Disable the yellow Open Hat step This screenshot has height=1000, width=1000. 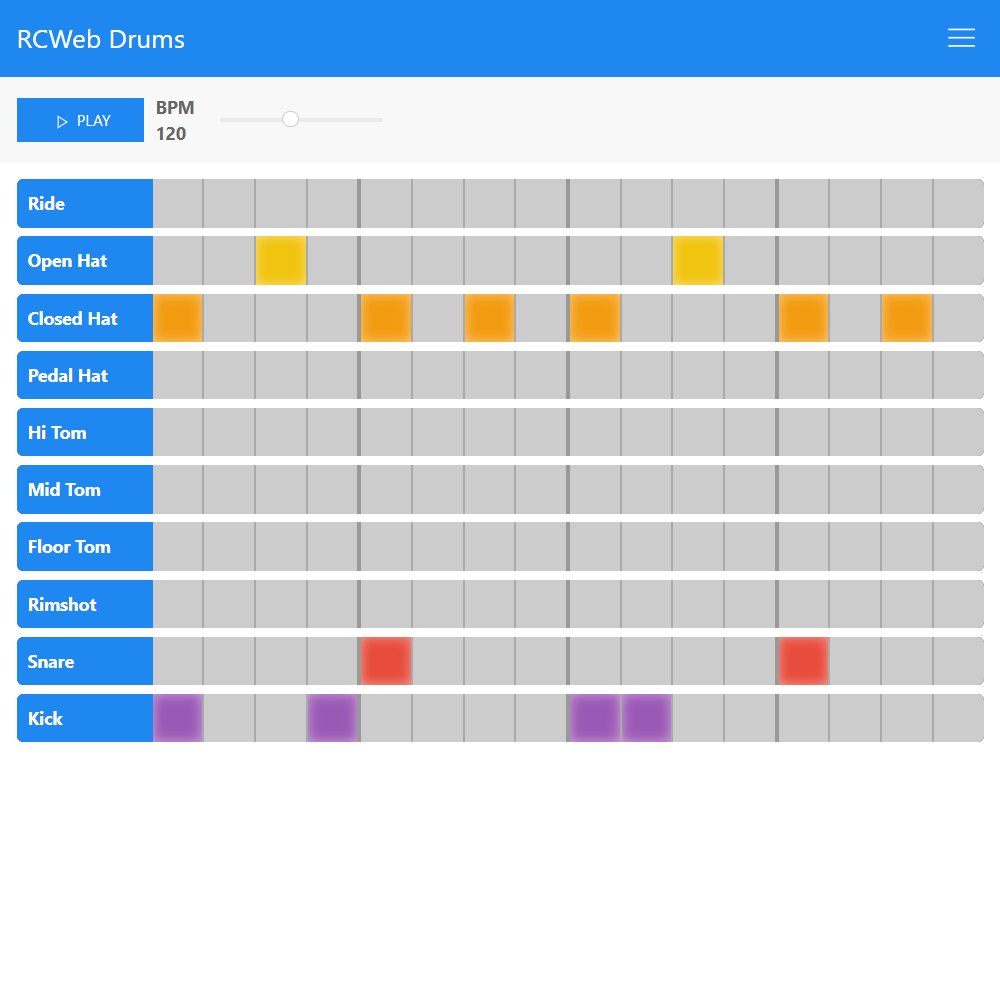pyautogui.click(x=281, y=260)
